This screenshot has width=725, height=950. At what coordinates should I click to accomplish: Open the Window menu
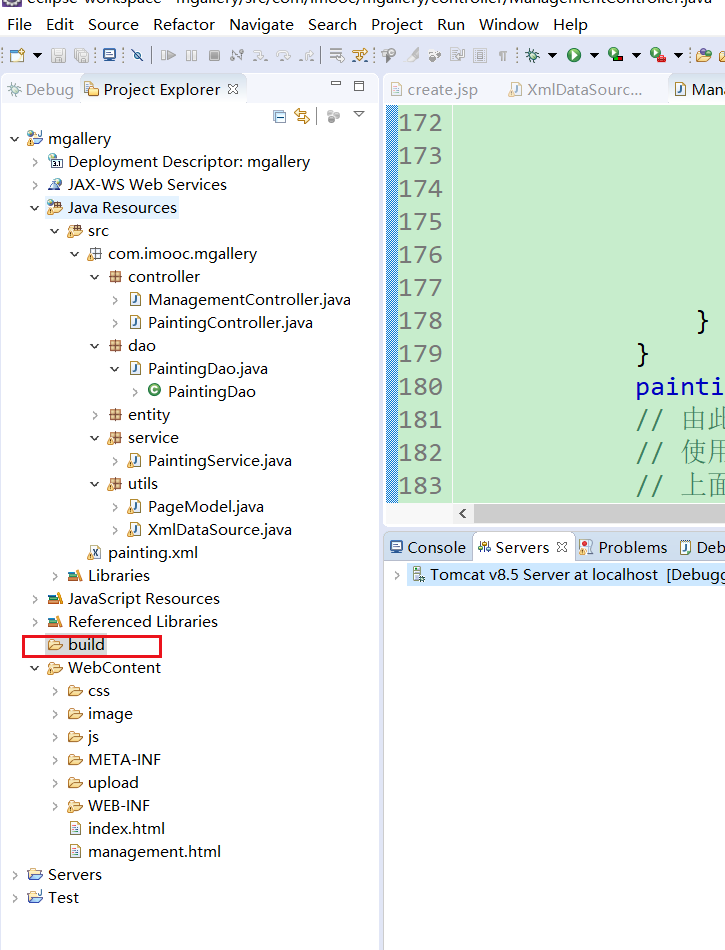[x=509, y=25]
